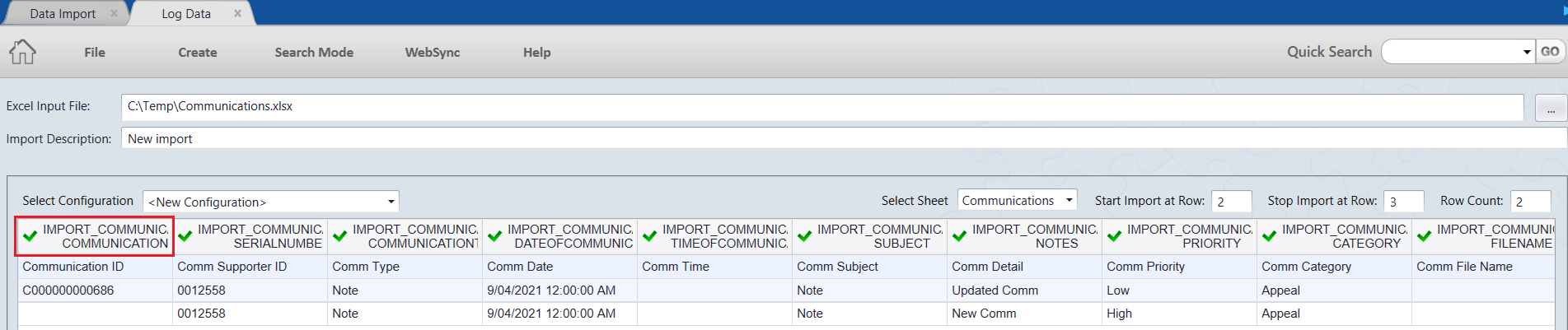1568x330 pixels.
Task: Click the Comm Date cell
Action: click(559, 267)
